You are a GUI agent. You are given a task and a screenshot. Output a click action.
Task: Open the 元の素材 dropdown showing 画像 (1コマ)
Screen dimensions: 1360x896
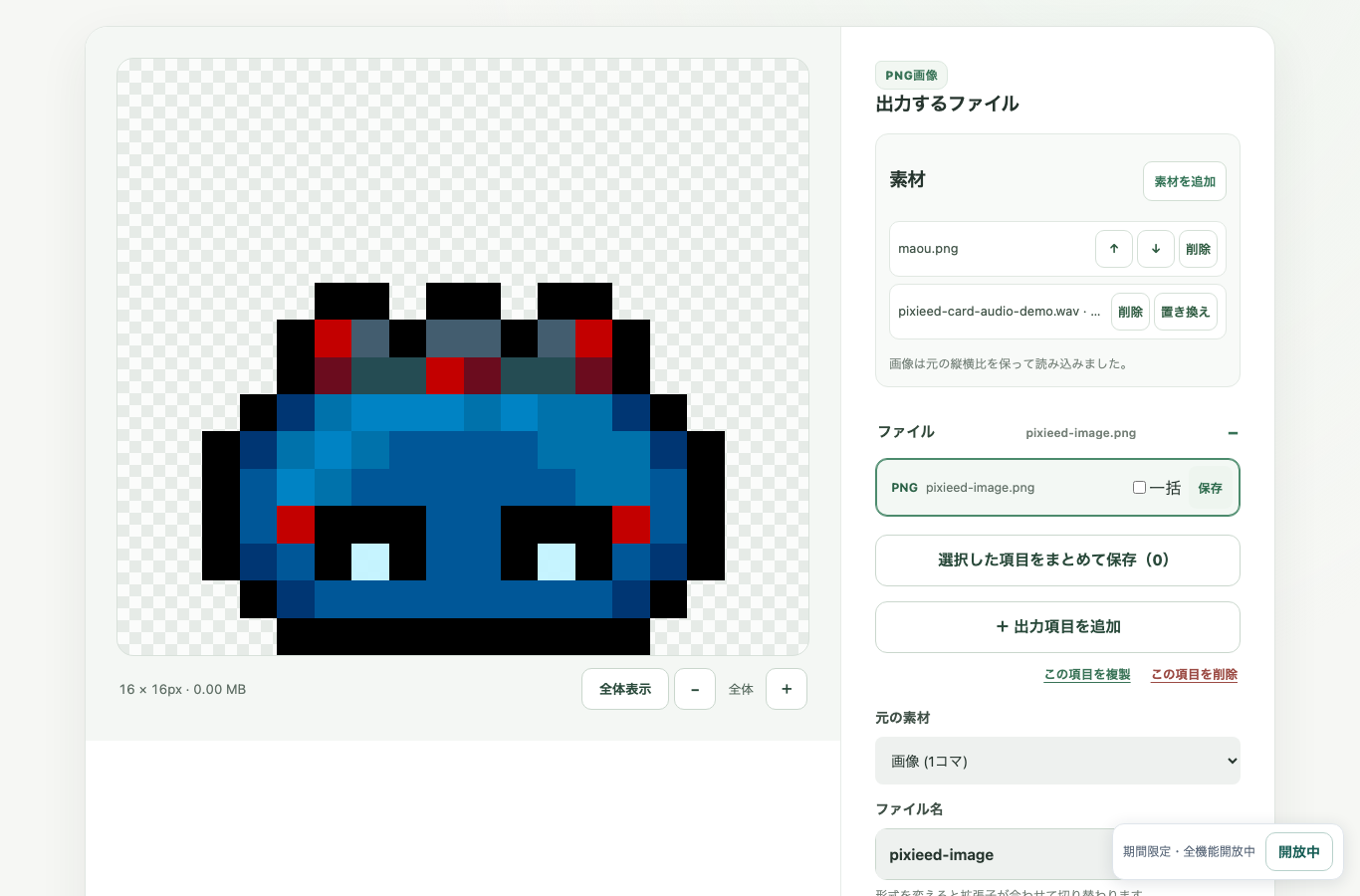pos(1057,761)
